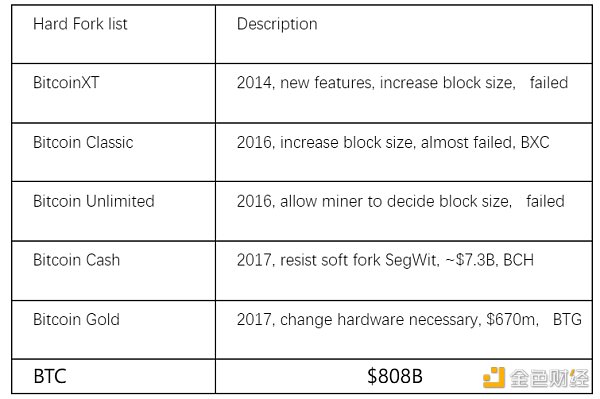Click the BitcoinXT row label

click(x=66, y=83)
